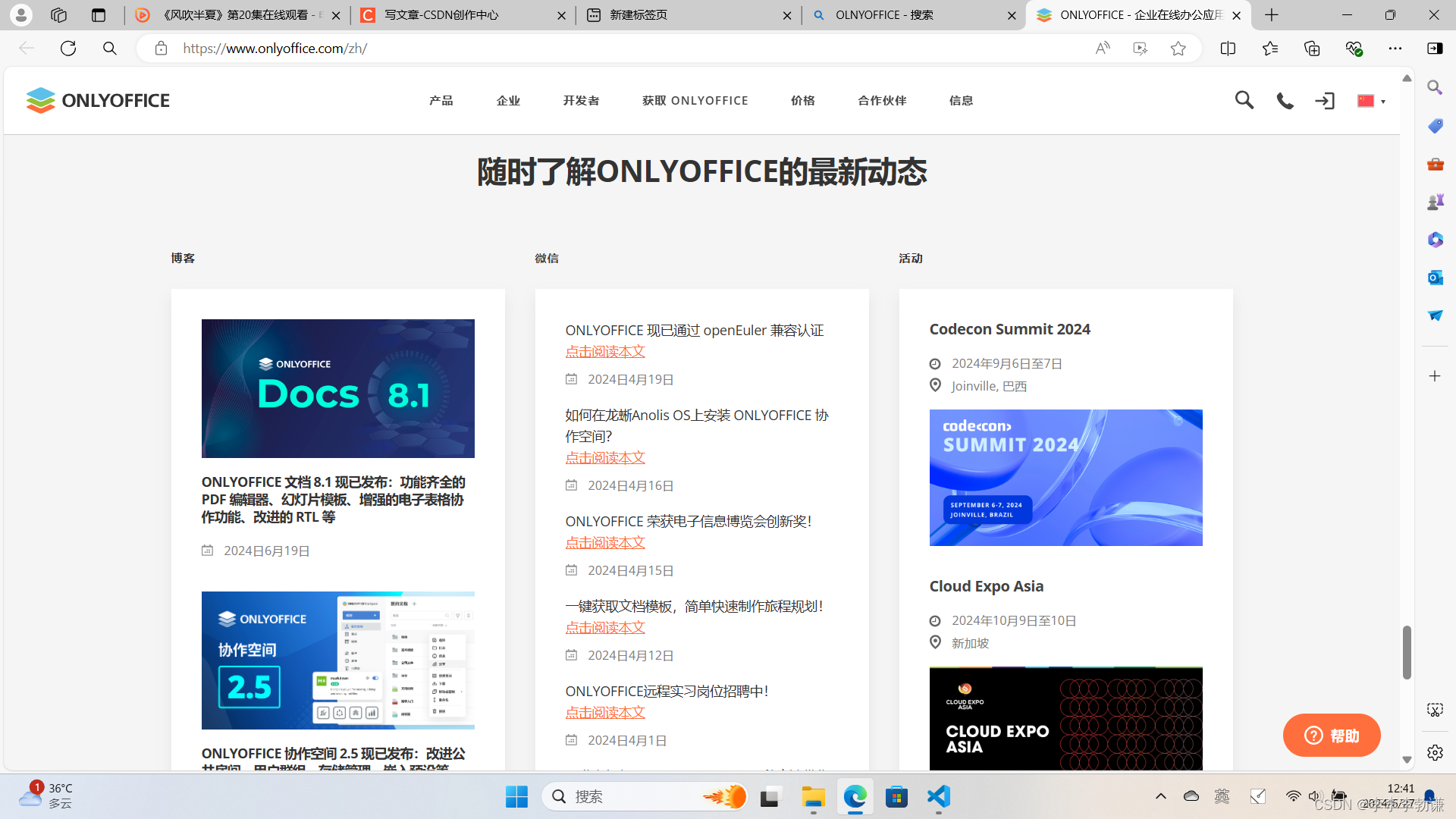Expand the system tray hidden icons chevron

click(1160, 796)
